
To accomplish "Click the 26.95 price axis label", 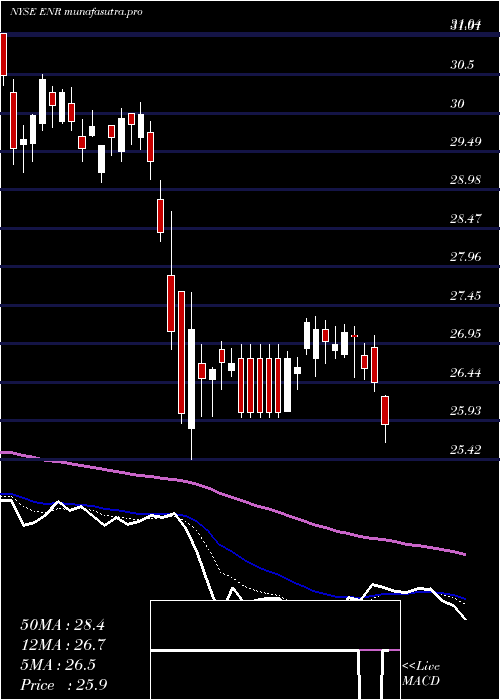I will tap(466, 334).
